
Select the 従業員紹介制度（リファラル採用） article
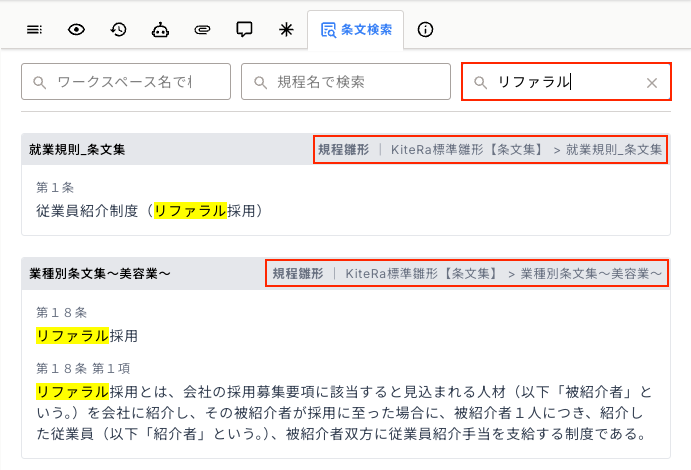coord(150,211)
